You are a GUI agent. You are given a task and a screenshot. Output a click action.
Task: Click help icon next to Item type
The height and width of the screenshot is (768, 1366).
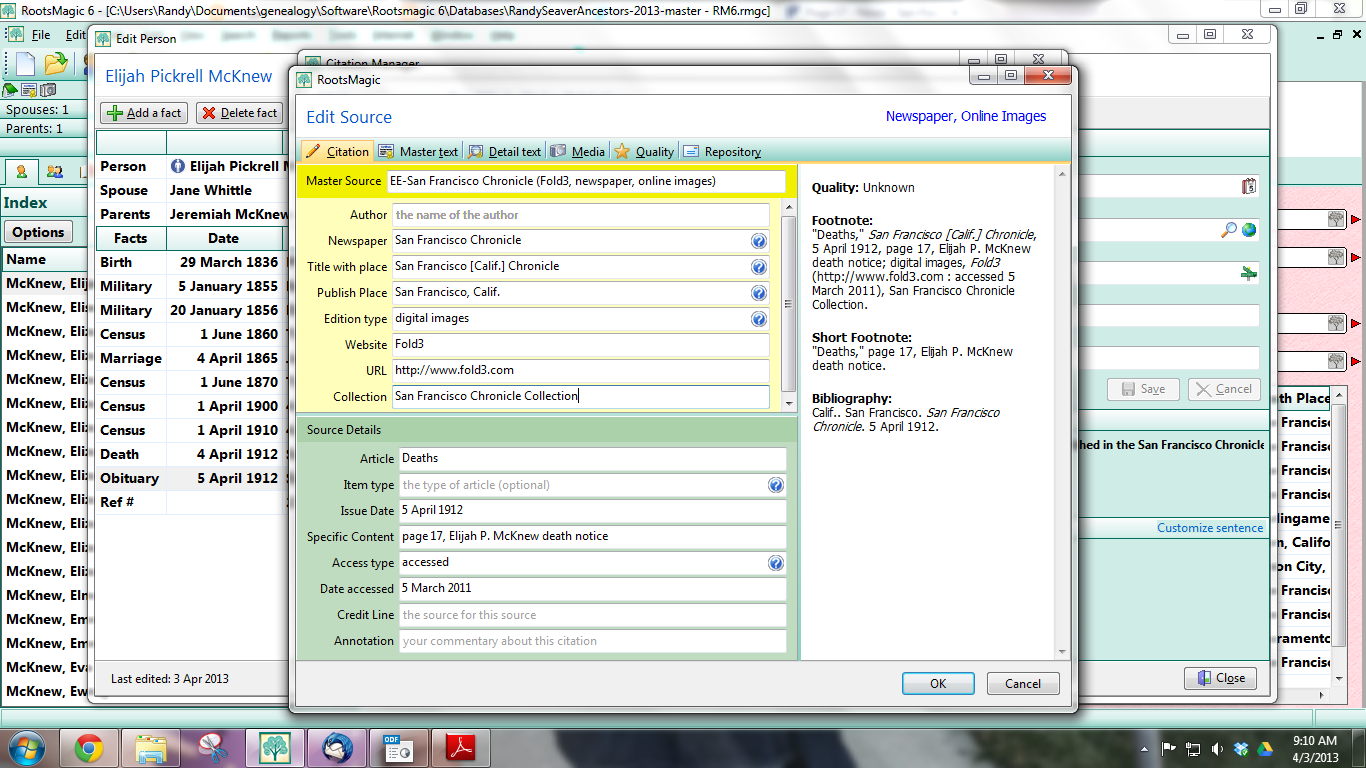[x=775, y=485]
